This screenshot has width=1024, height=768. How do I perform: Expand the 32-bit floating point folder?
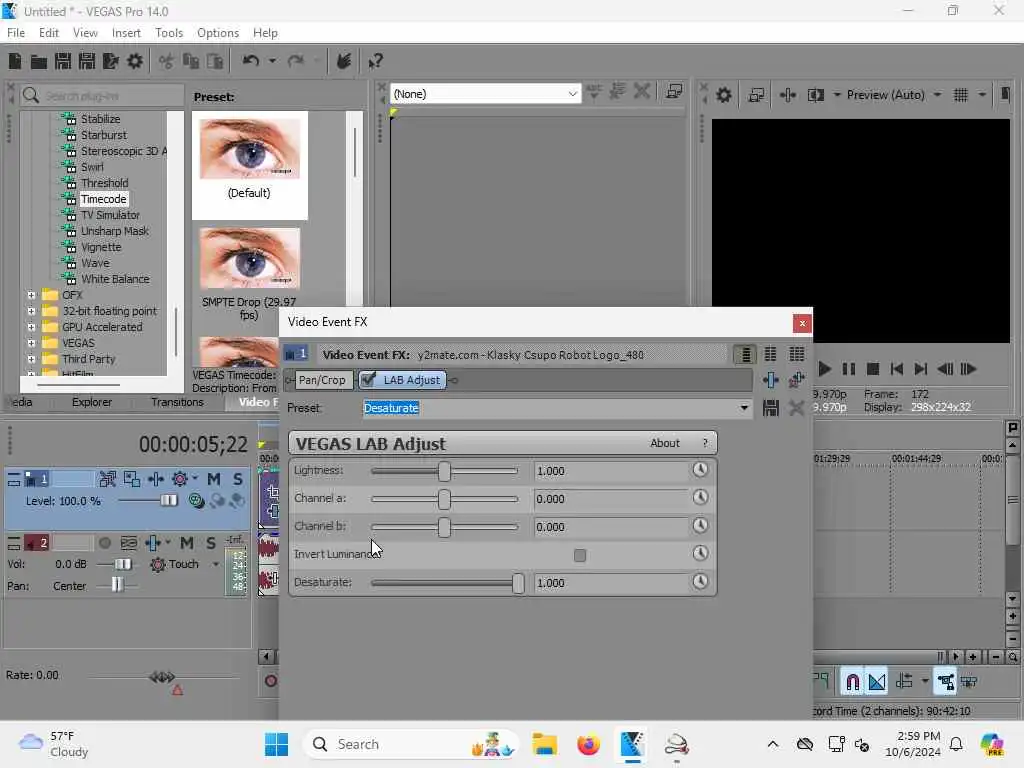pyautogui.click(x=31, y=311)
